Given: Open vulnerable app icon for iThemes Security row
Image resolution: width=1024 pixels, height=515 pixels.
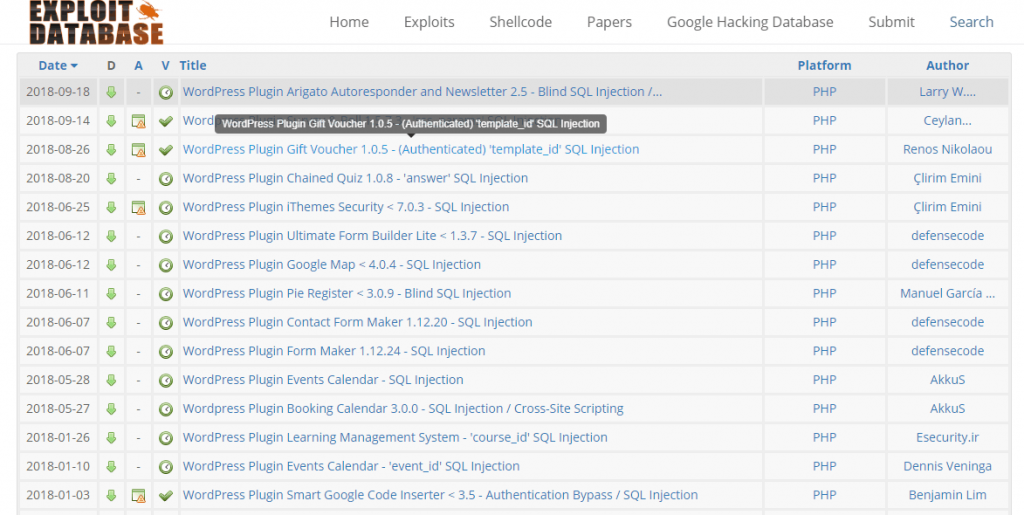Looking at the screenshot, I should click(138, 208).
